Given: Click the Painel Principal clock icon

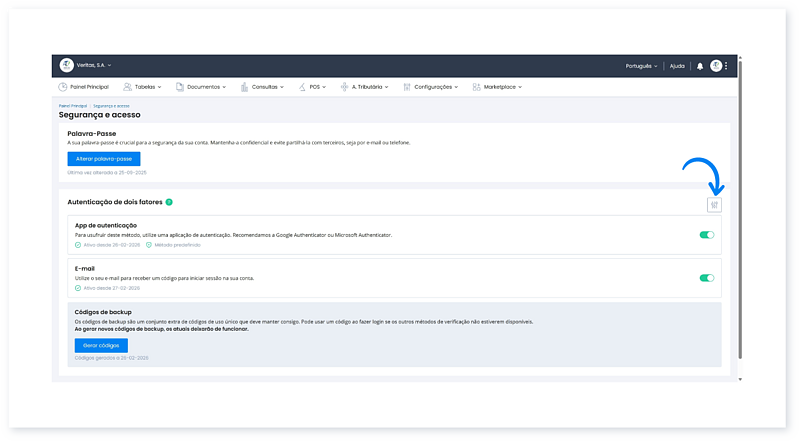Looking at the screenshot, I should (x=63, y=87).
